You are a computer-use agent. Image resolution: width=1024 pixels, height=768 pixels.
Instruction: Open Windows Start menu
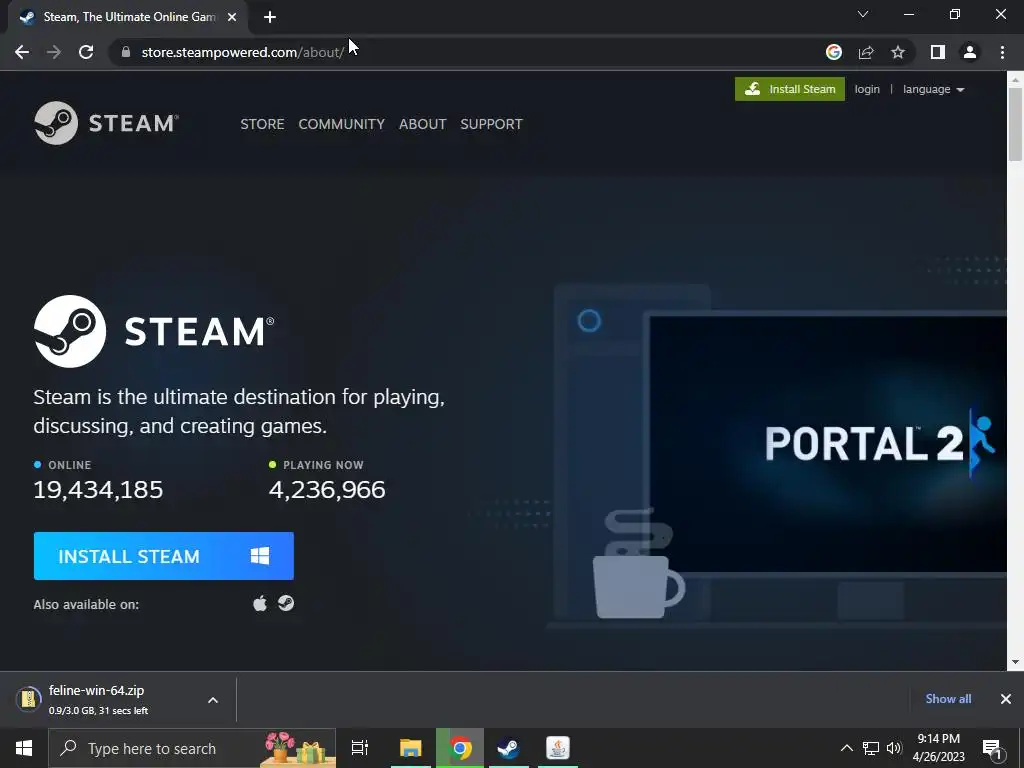pyautogui.click(x=24, y=748)
